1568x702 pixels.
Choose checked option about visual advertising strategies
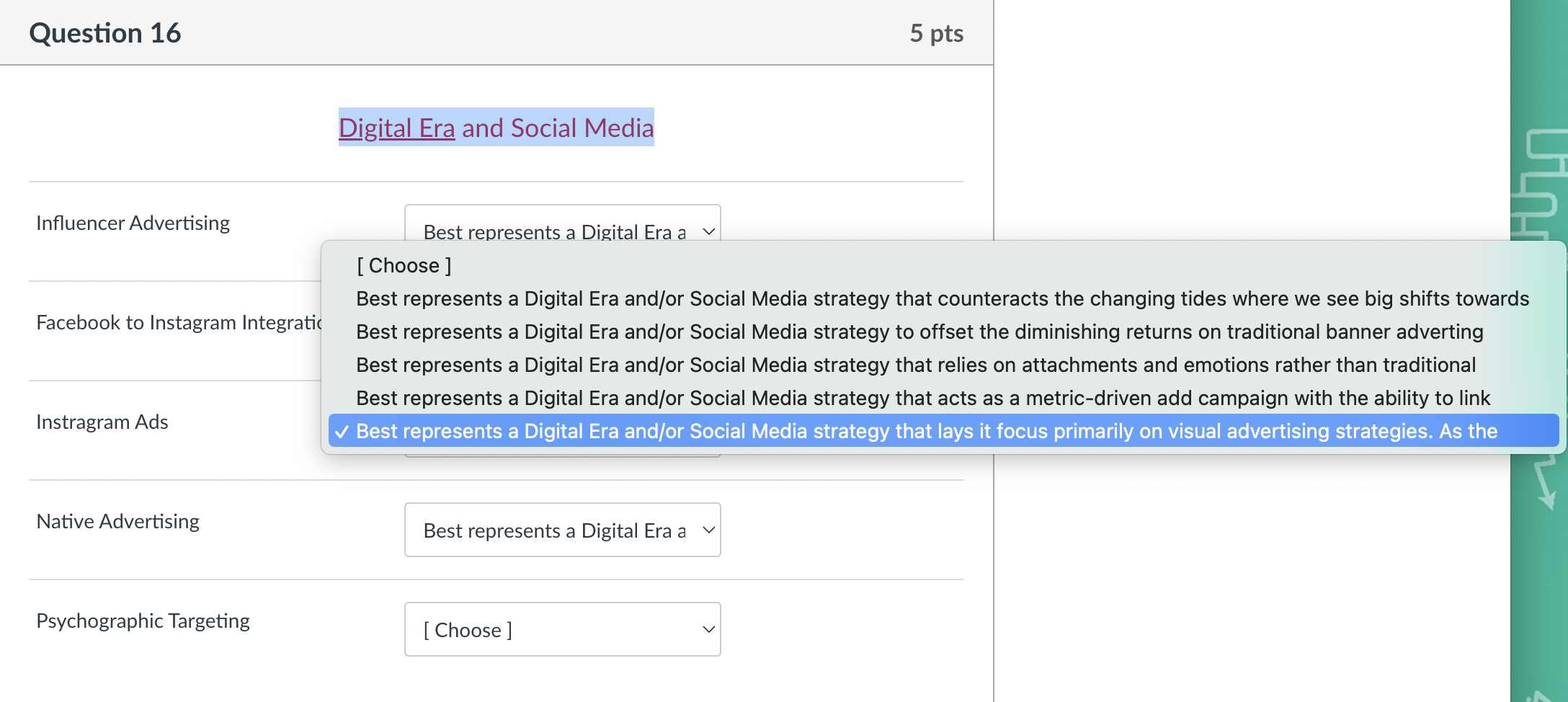pos(943,431)
